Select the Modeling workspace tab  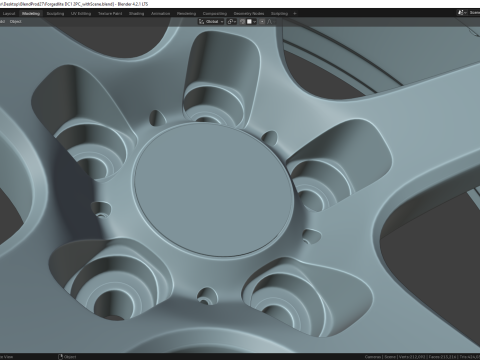pos(31,14)
